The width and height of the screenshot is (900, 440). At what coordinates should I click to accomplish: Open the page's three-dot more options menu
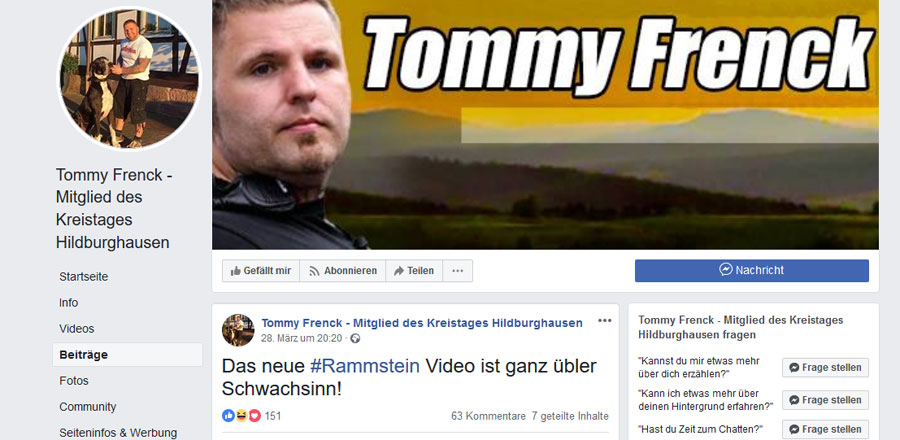tap(457, 271)
